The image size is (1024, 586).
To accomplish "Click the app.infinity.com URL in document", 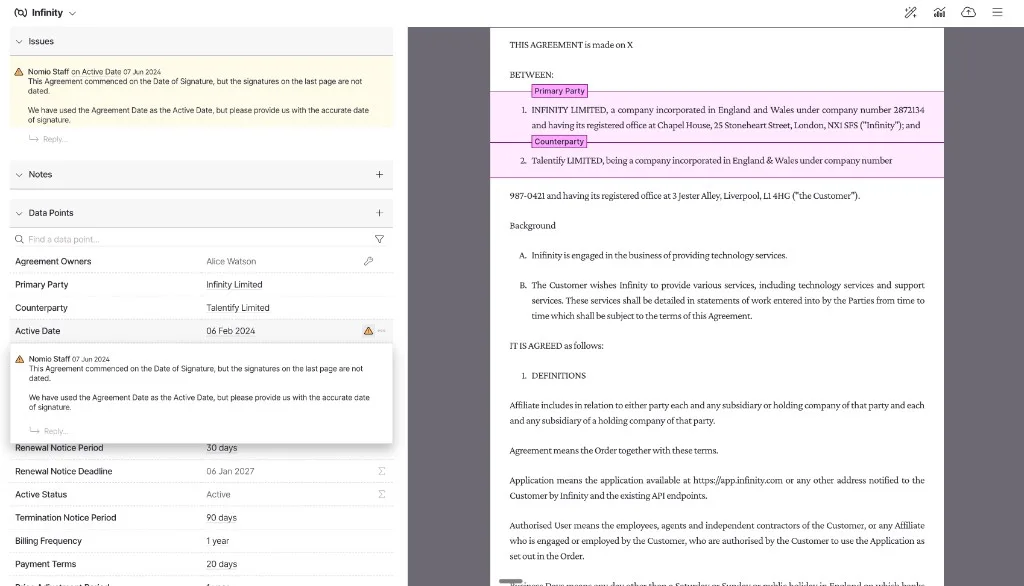I will click(x=737, y=480).
